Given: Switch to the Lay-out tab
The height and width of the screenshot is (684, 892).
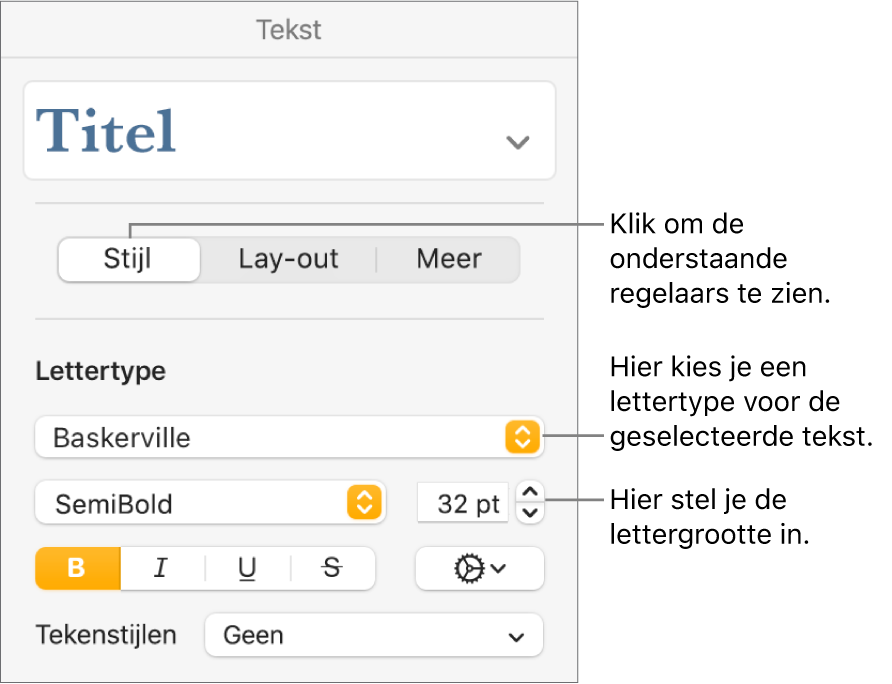Looking at the screenshot, I should pyautogui.click(x=288, y=259).
